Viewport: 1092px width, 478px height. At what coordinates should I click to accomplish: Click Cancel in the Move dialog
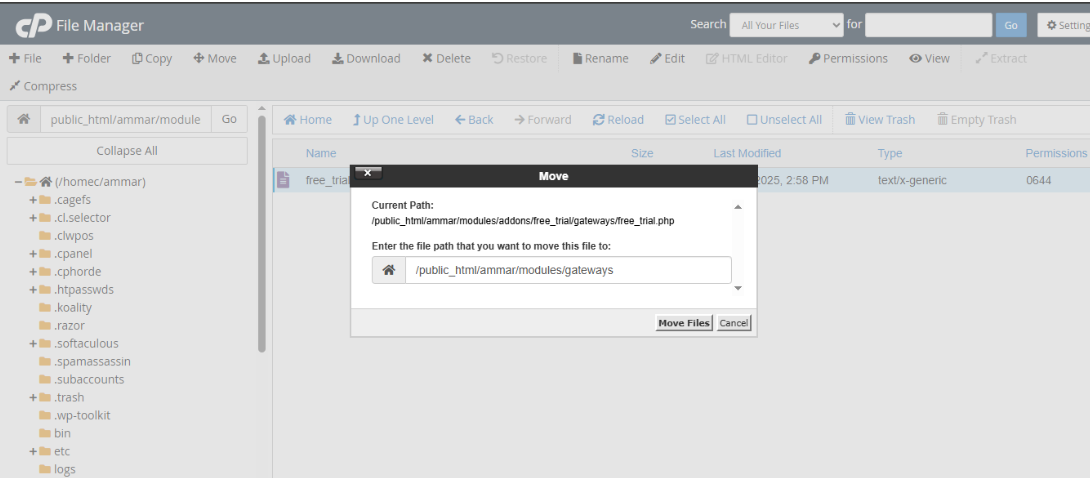point(733,323)
